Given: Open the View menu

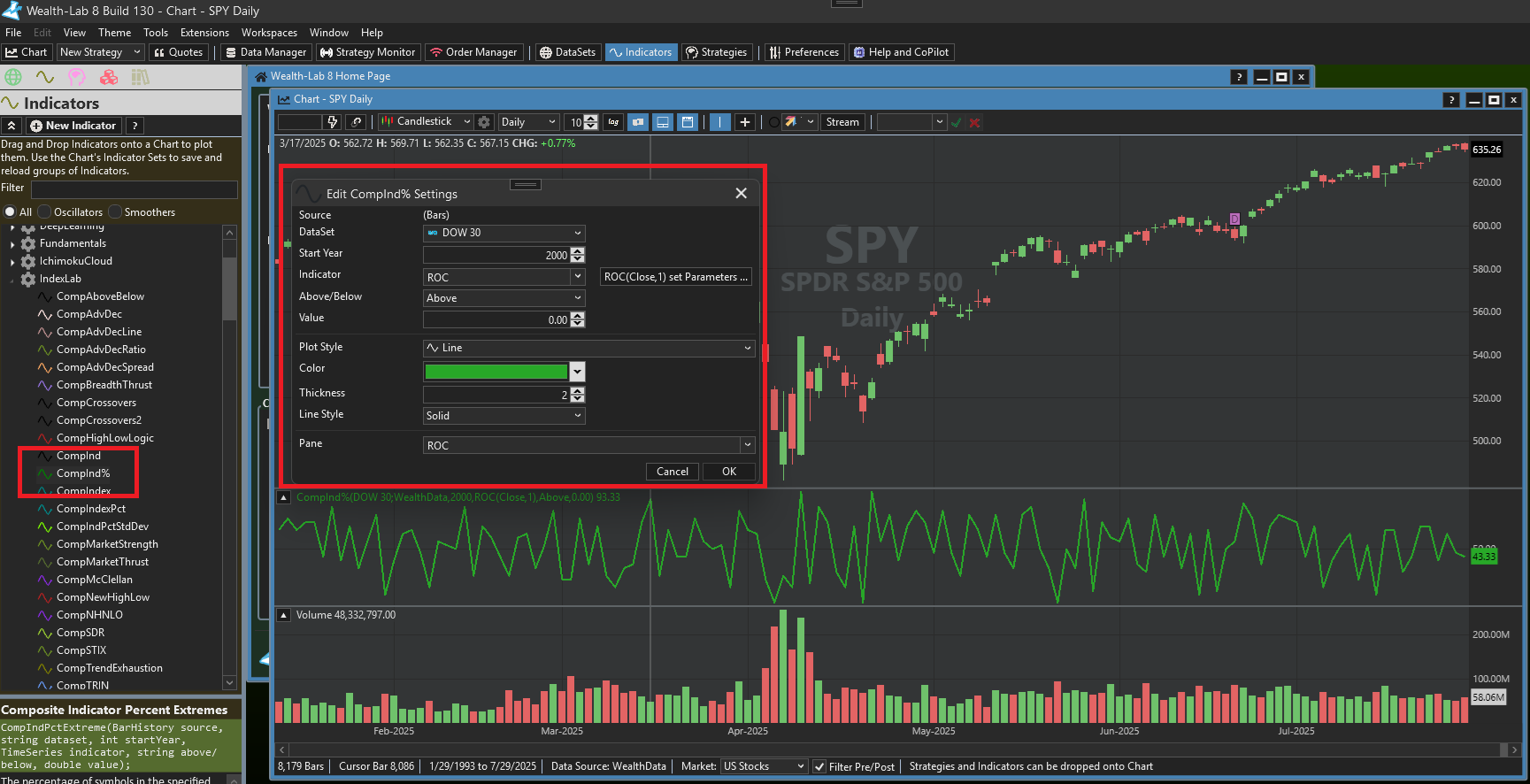Looking at the screenshot, I should pos(75,33).
